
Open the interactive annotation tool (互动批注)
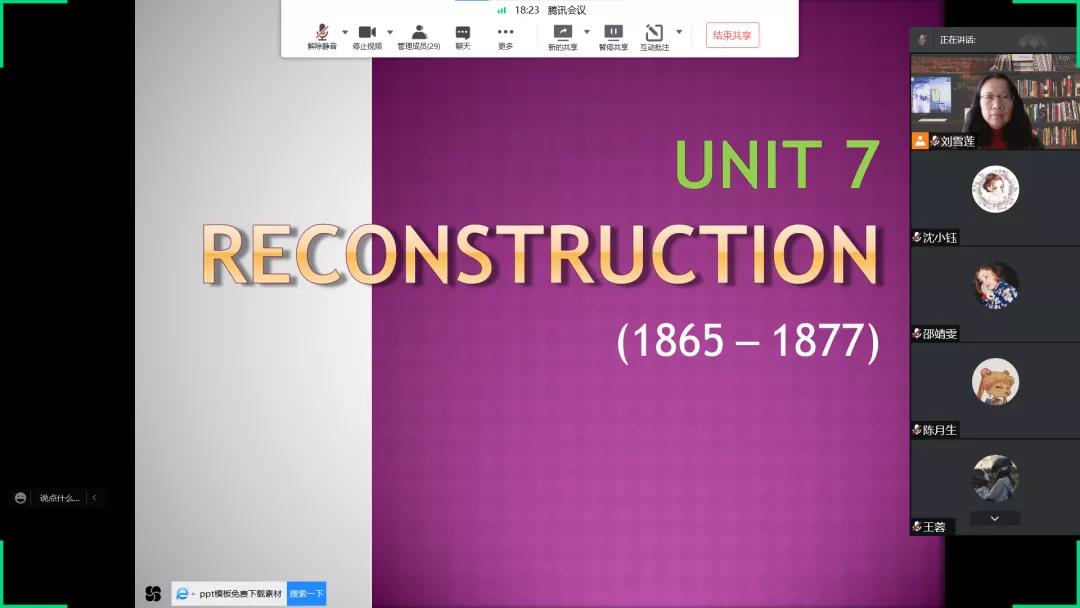click(x=654, y=33)
